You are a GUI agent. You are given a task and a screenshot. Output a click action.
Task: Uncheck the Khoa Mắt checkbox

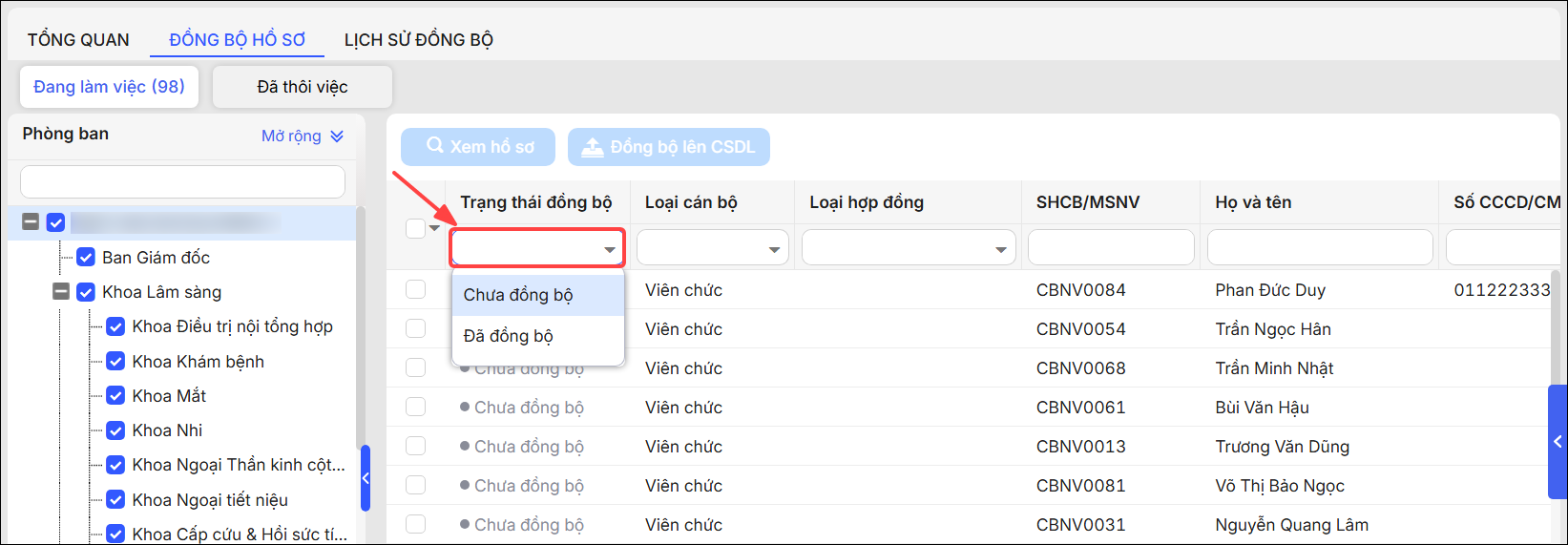[115, 395]
